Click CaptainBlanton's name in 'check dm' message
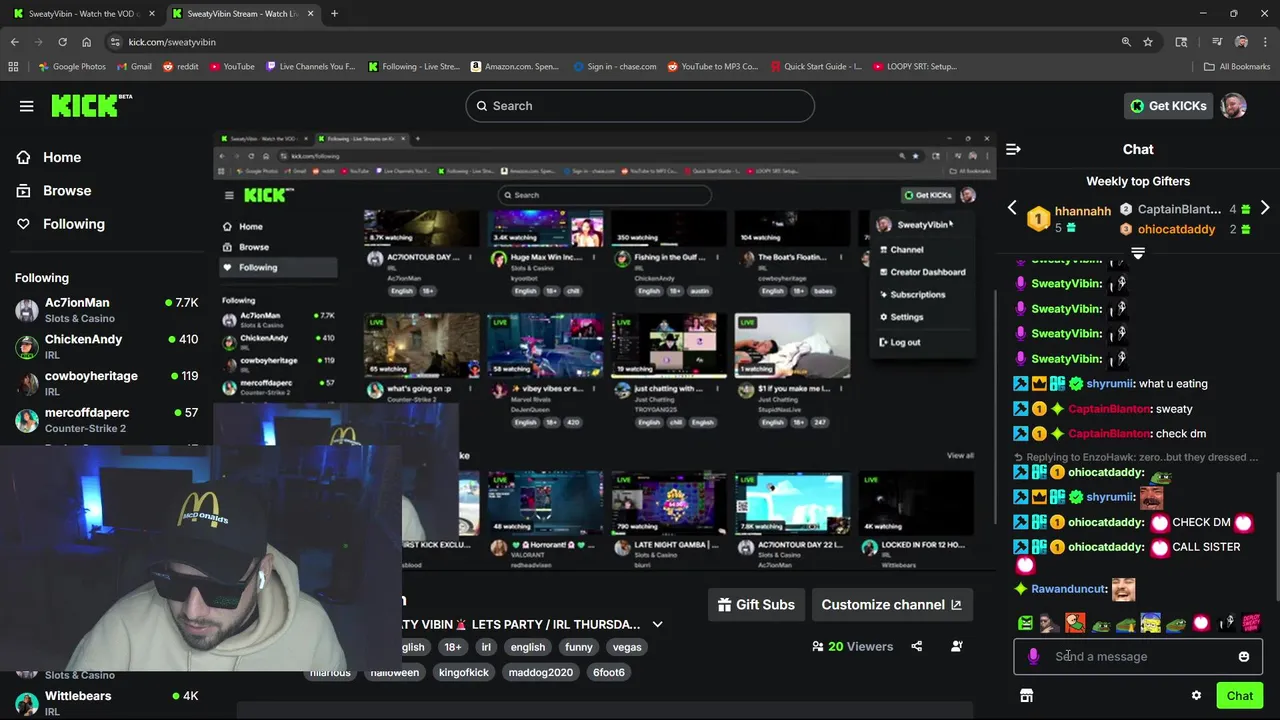 pyautogui.click(x=1110, y=434)
